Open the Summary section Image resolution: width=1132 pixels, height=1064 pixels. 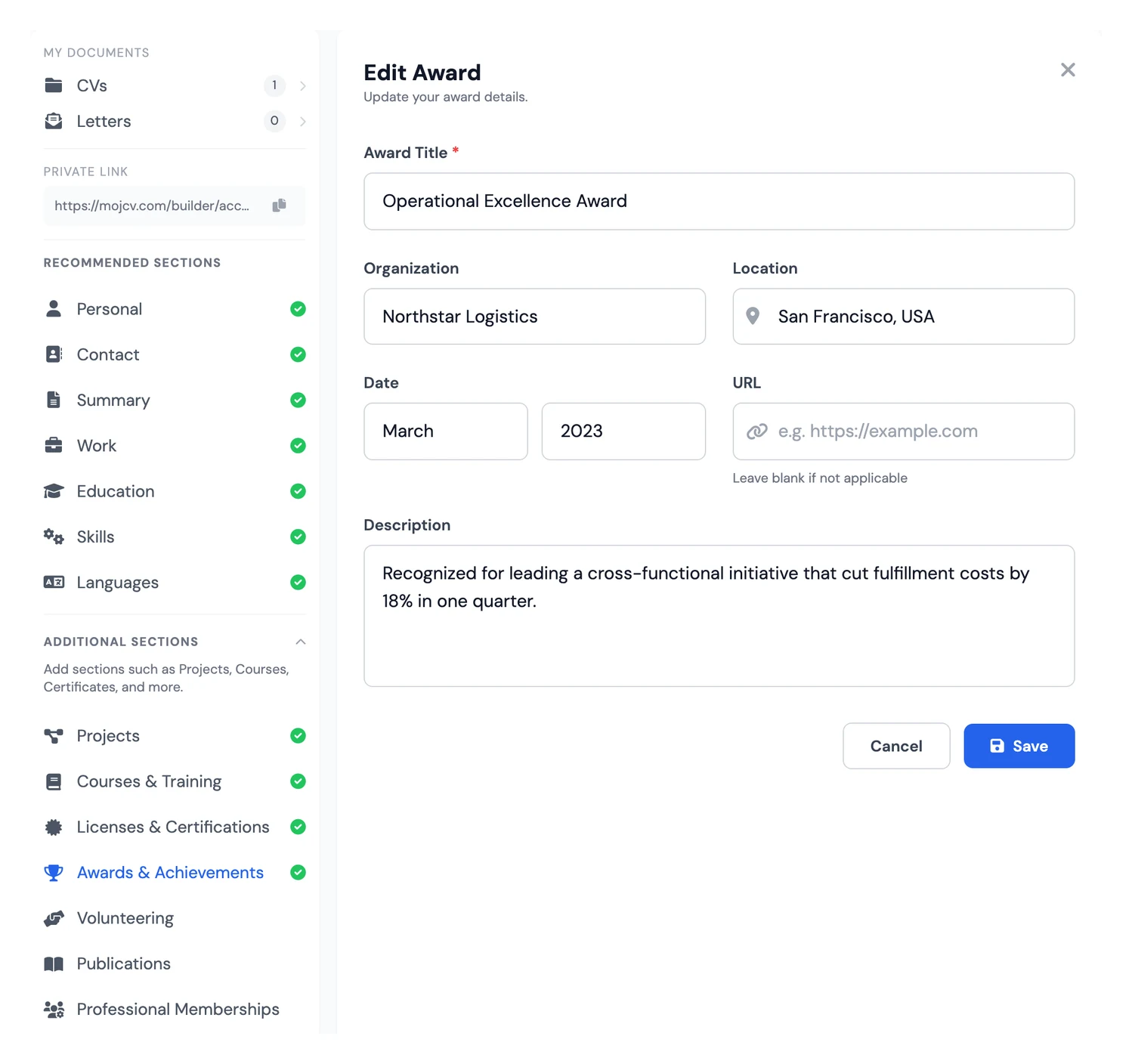coord(175,400)
